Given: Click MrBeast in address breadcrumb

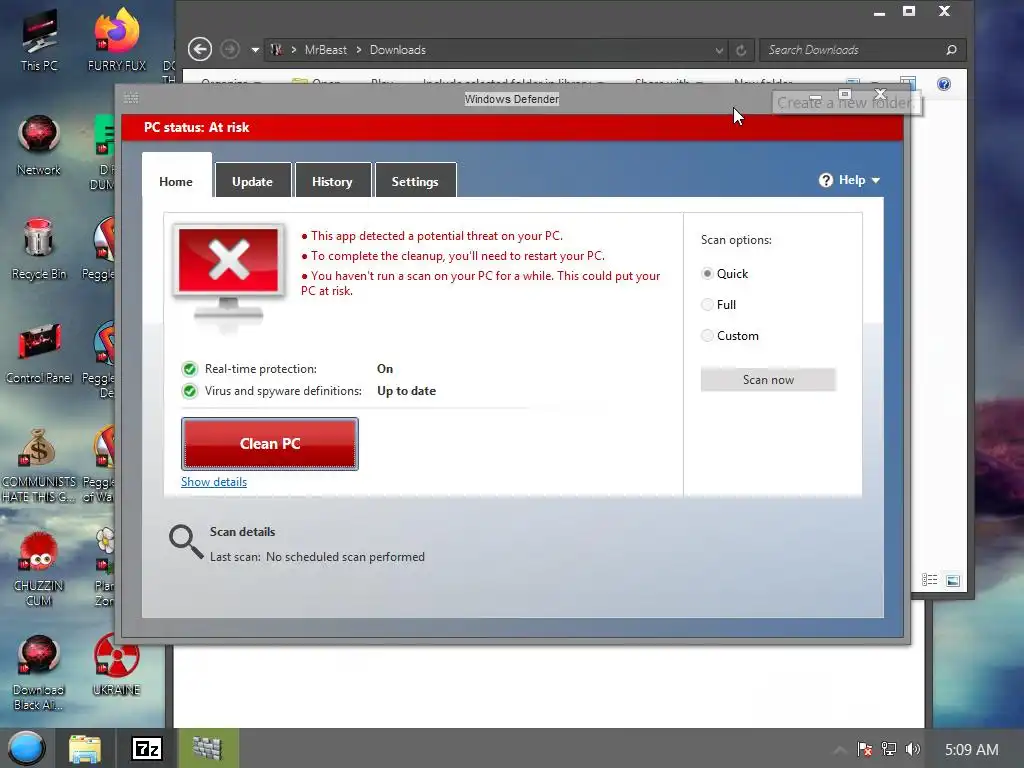Looking at the screenshot, I should [326, 50].
